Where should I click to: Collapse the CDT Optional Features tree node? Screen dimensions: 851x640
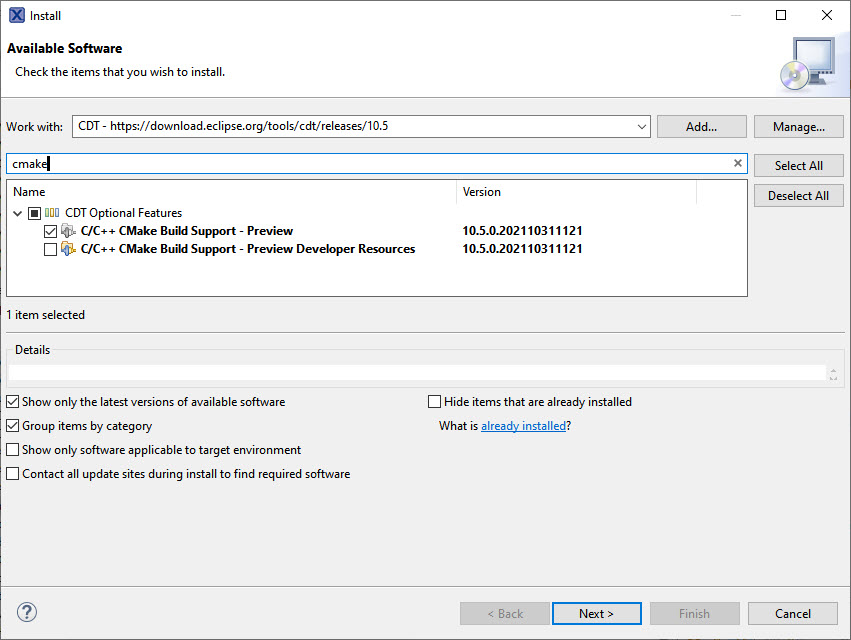point(18,213)
